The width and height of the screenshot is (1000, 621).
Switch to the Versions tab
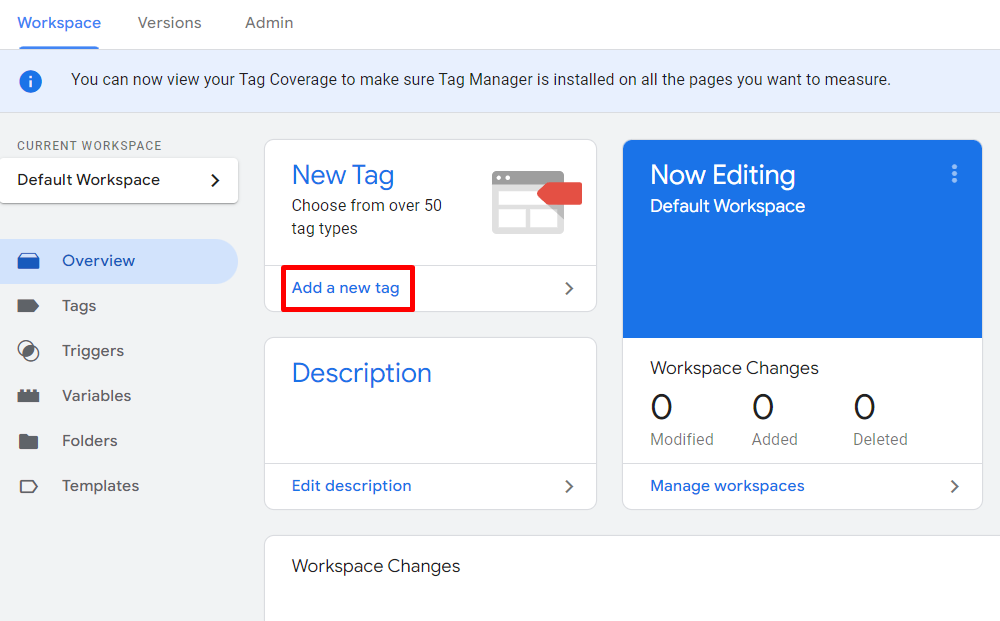click(169, 22)
